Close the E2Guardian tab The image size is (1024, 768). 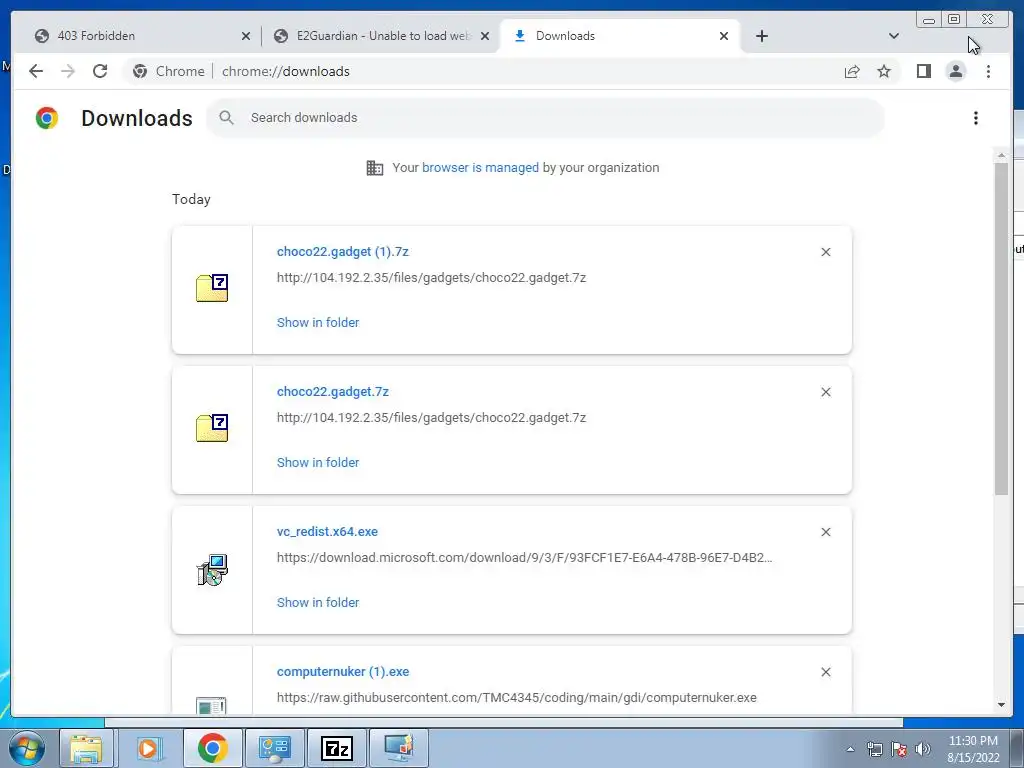tap(485, 37)
